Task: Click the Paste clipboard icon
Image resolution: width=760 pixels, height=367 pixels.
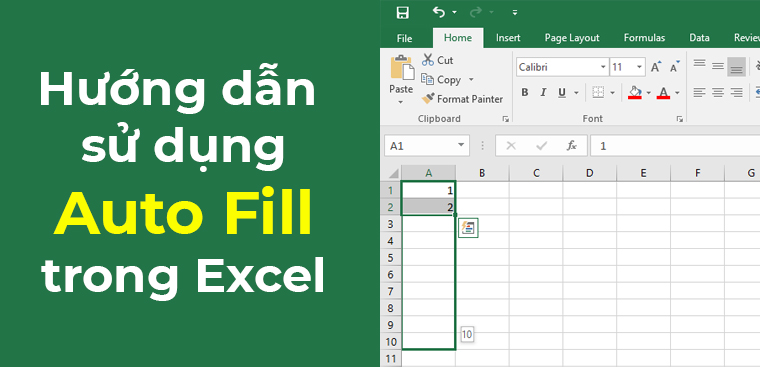Action: 402,68
